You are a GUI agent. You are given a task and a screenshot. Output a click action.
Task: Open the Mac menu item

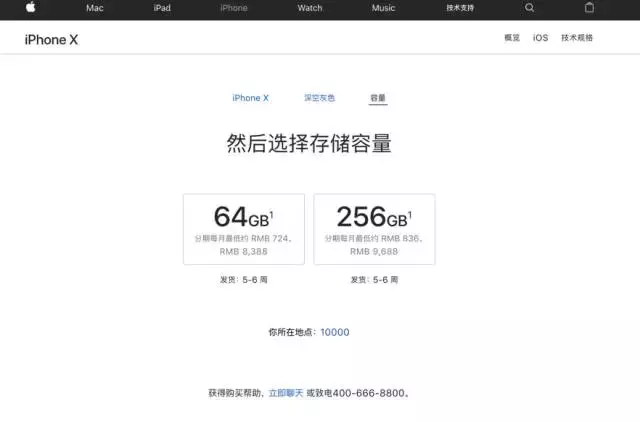point(95,8)
